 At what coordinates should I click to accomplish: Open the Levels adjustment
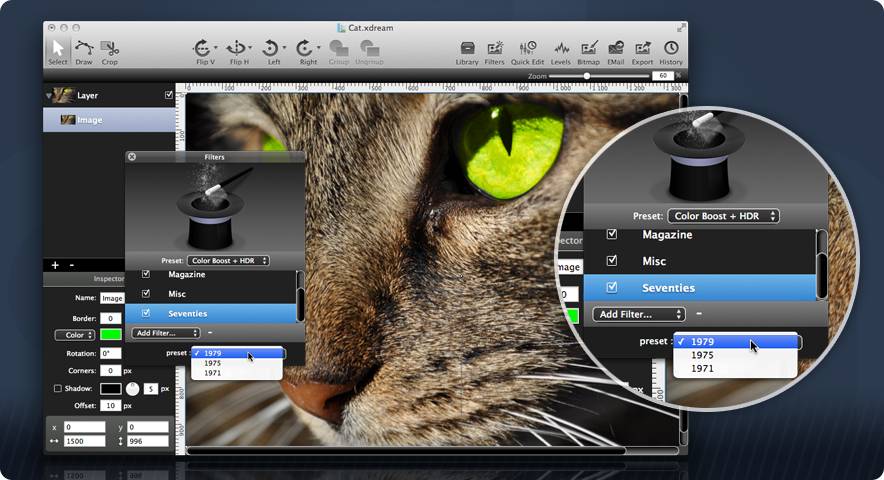click(x=560, y=50)
